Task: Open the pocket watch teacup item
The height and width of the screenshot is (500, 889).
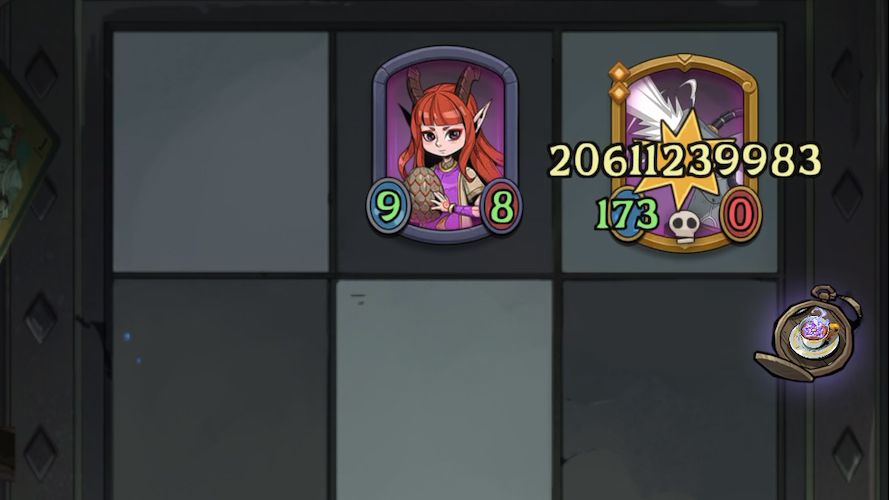Action: 809,334
